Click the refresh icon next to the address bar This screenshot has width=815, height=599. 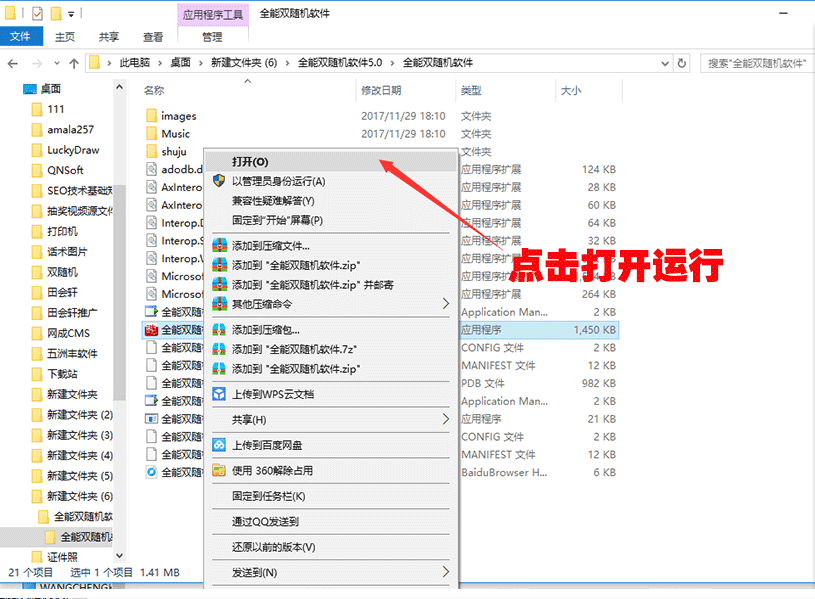tap(682, 62)
